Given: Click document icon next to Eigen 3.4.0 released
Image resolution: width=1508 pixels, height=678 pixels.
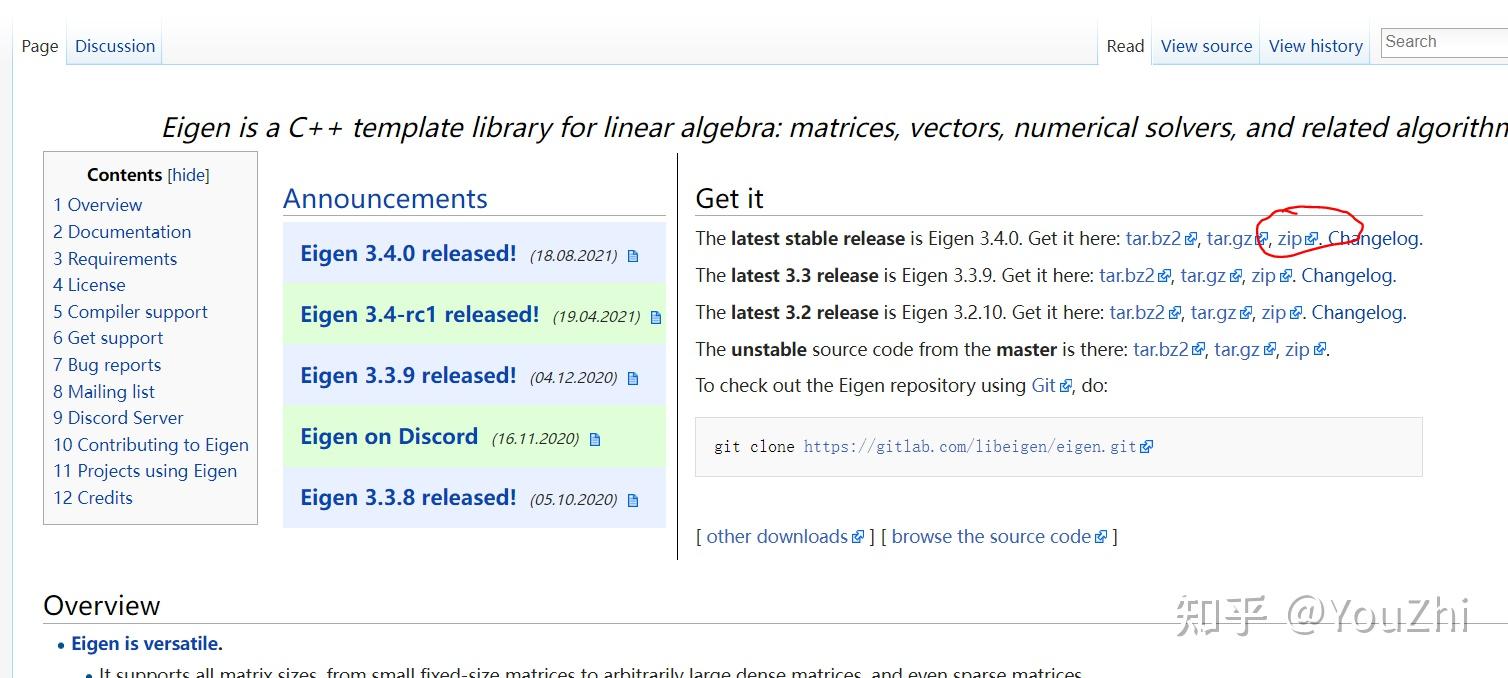Looking at the screenshot, I should (633, 256).
